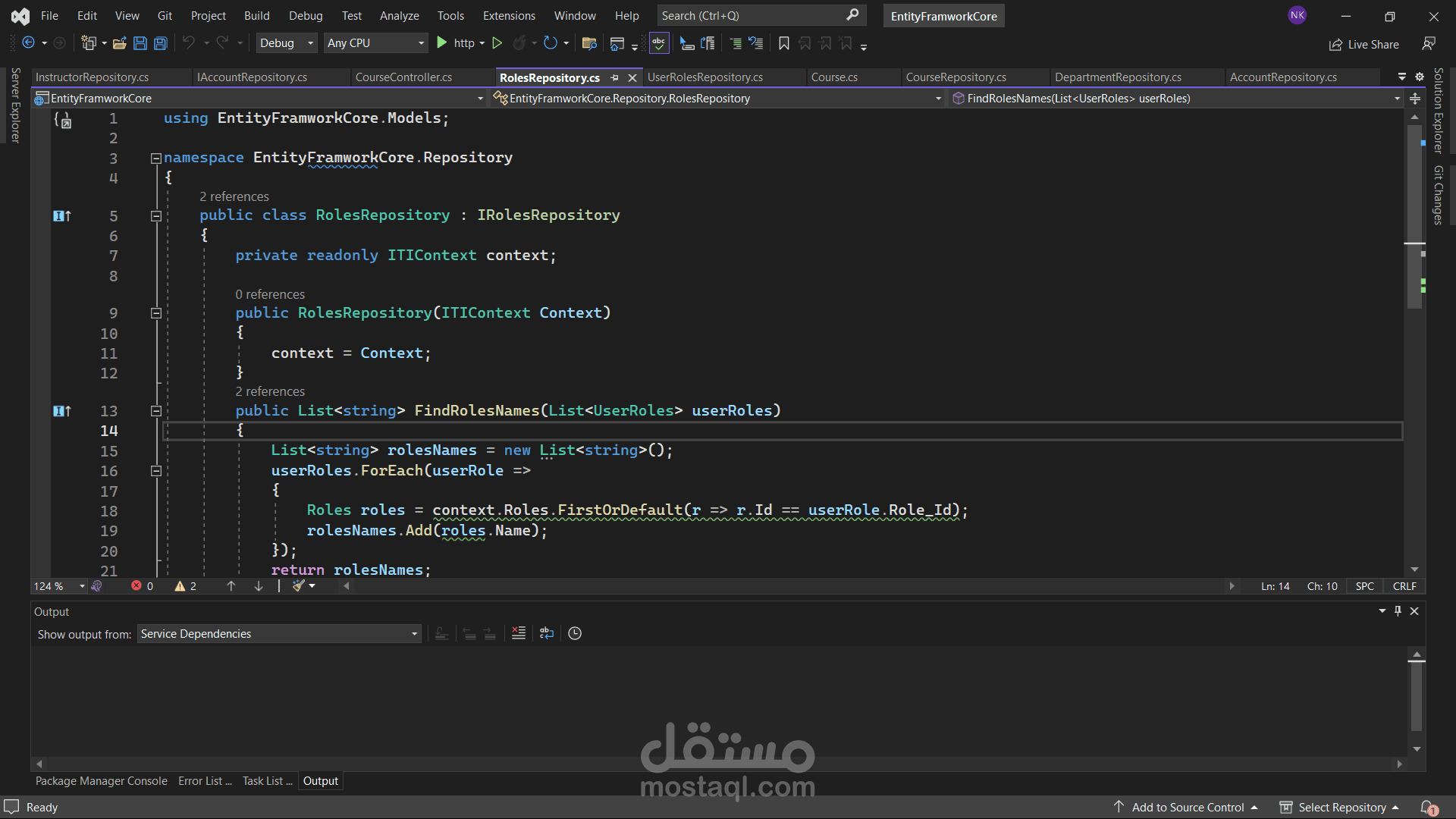Click the notifications bell in status bar

(x=1429, y=808)
